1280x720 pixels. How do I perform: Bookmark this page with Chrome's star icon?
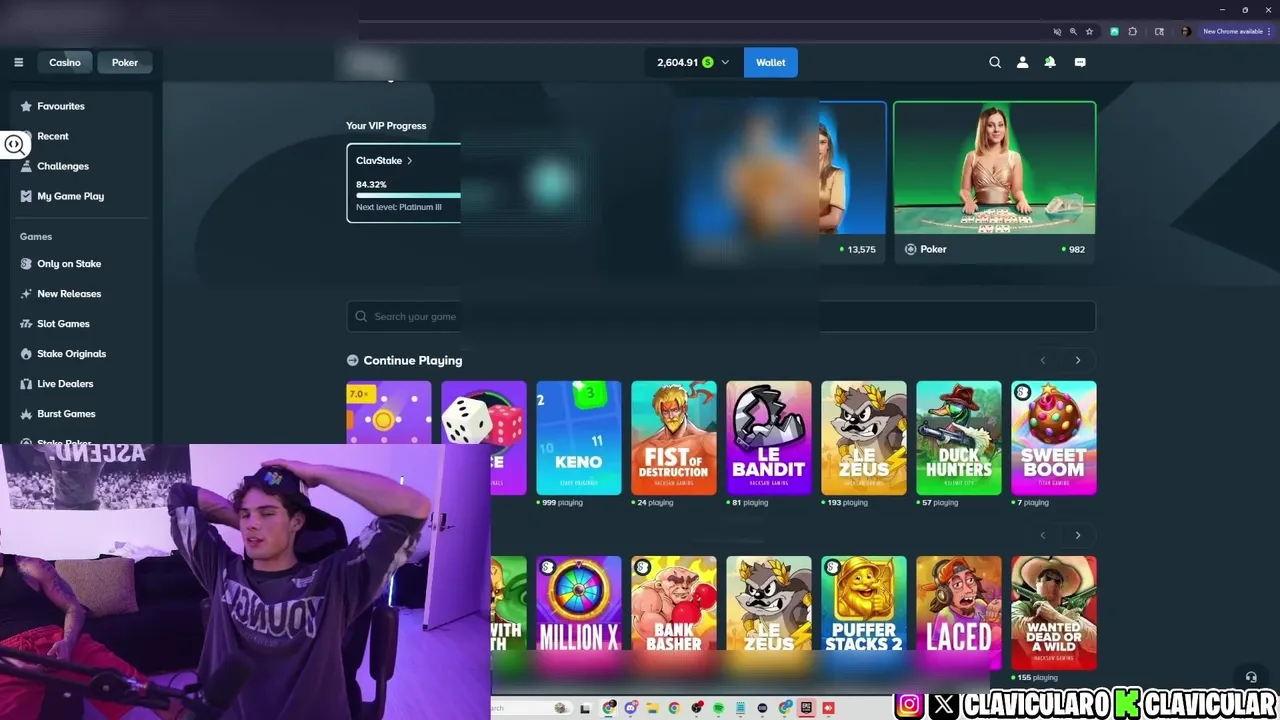tap(1089, 32)
